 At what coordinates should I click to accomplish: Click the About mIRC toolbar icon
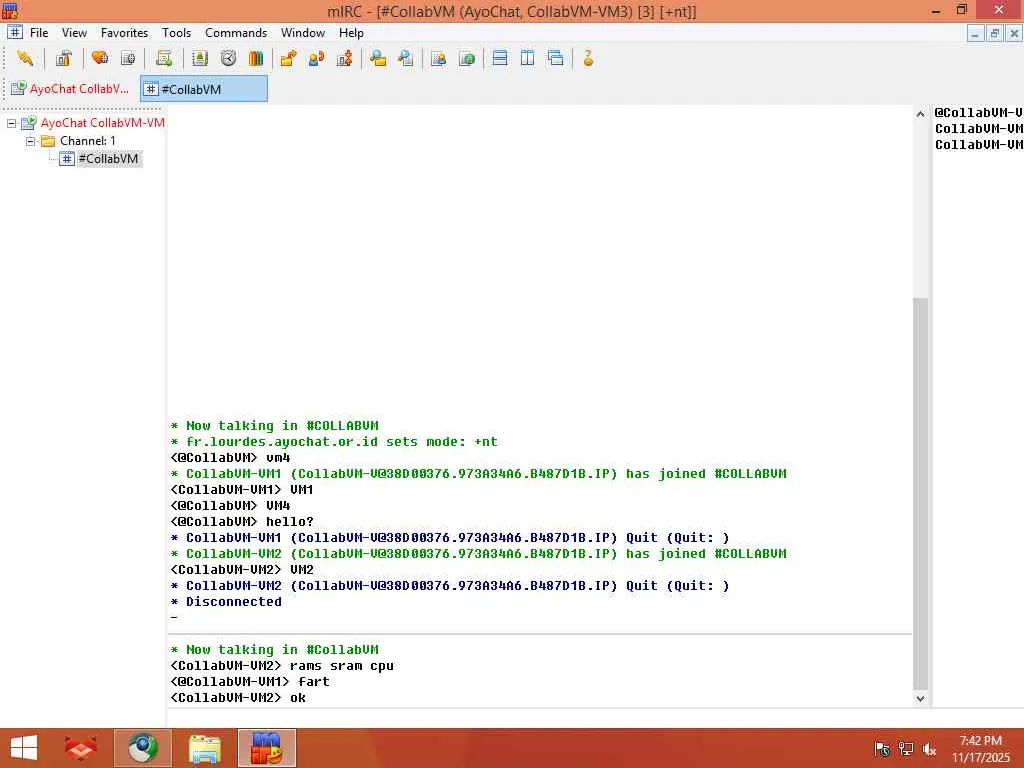tap(588, 59)
